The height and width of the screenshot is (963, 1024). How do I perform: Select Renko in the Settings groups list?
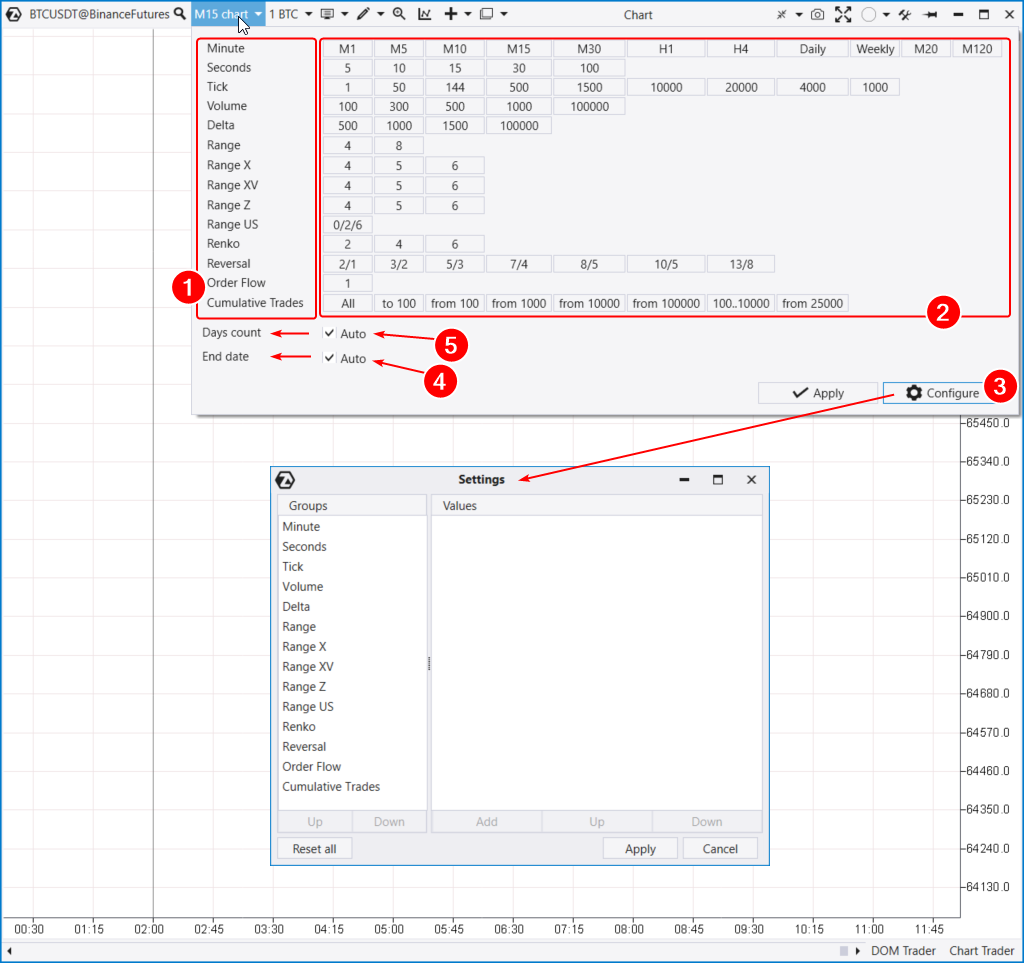298,727
